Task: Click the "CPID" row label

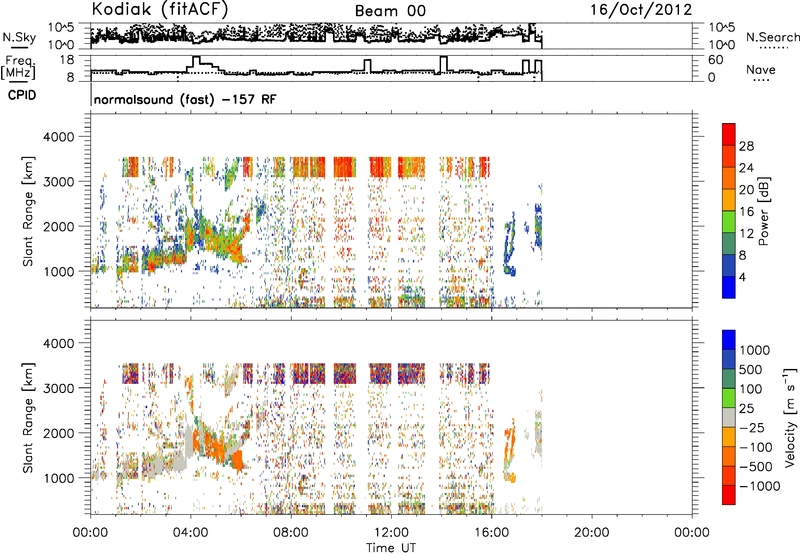Action: coord(22,95)
